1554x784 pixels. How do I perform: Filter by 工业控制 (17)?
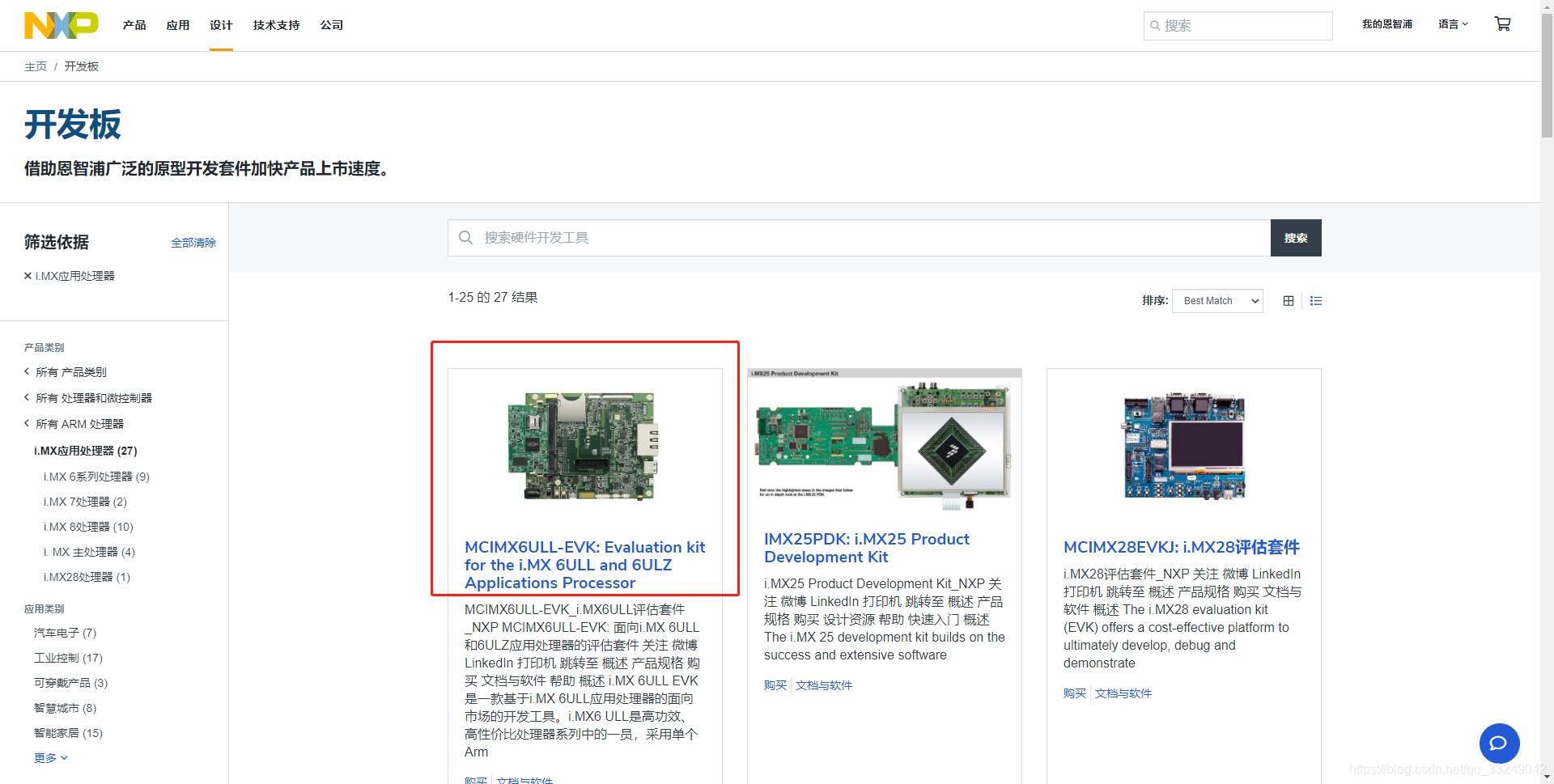68,658
